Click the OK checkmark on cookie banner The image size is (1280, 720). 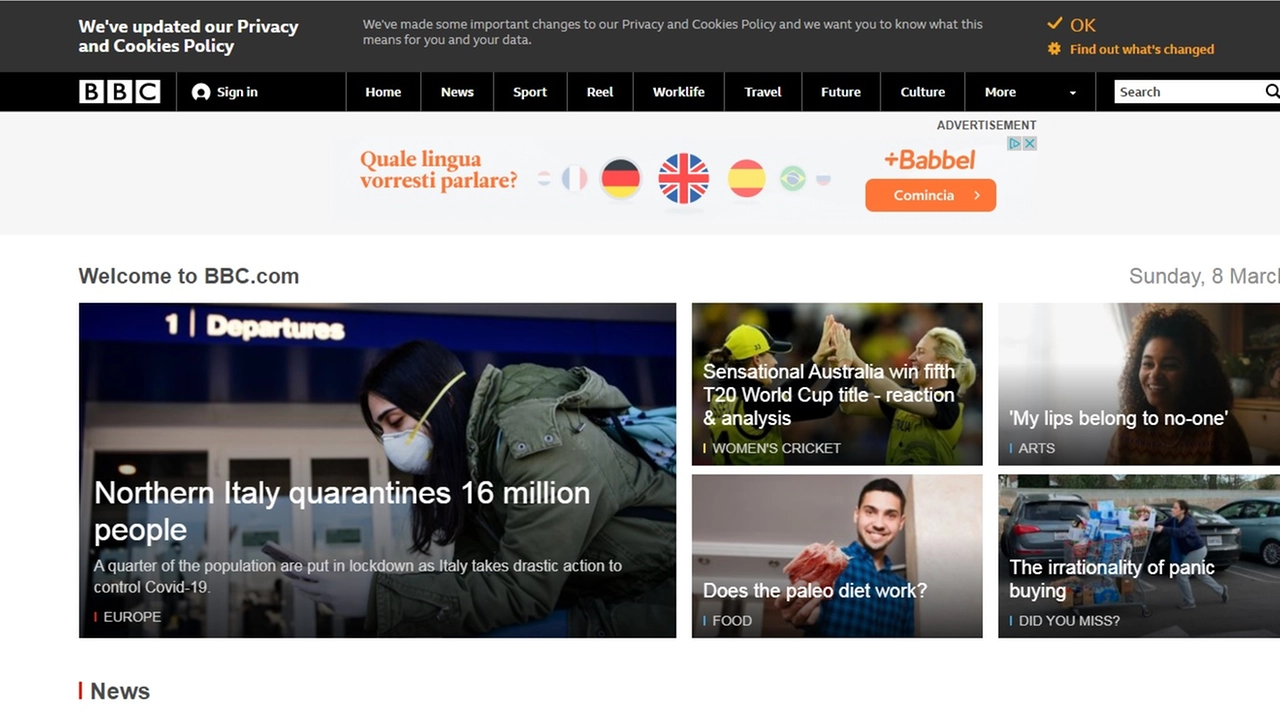point(1055,24)
